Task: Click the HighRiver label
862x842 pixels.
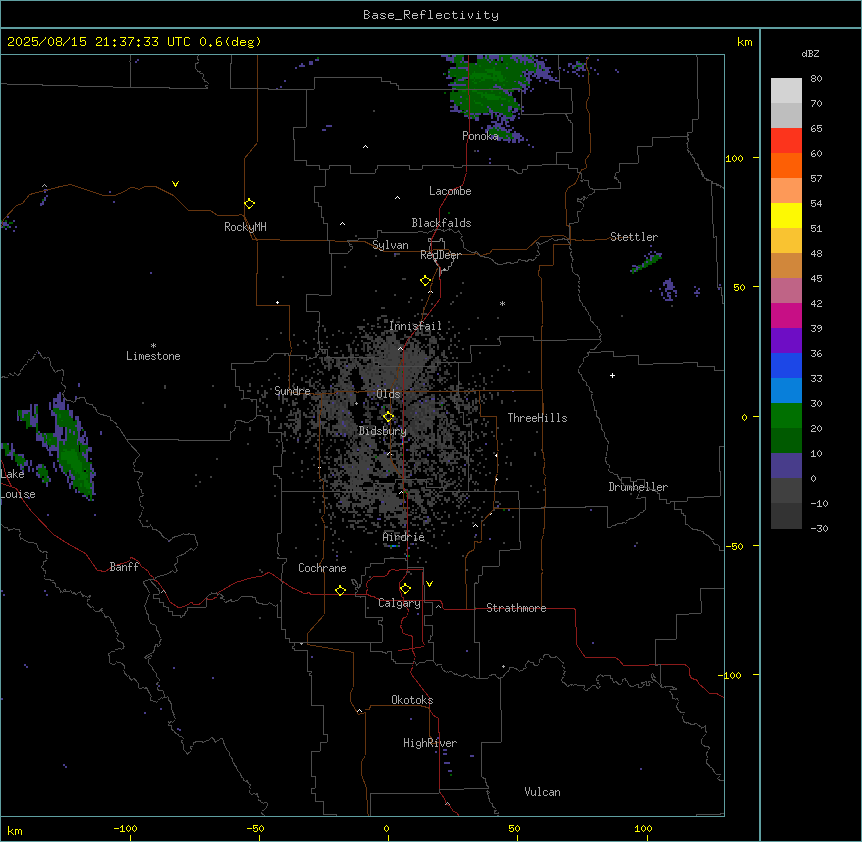Action: click(430, 743)
